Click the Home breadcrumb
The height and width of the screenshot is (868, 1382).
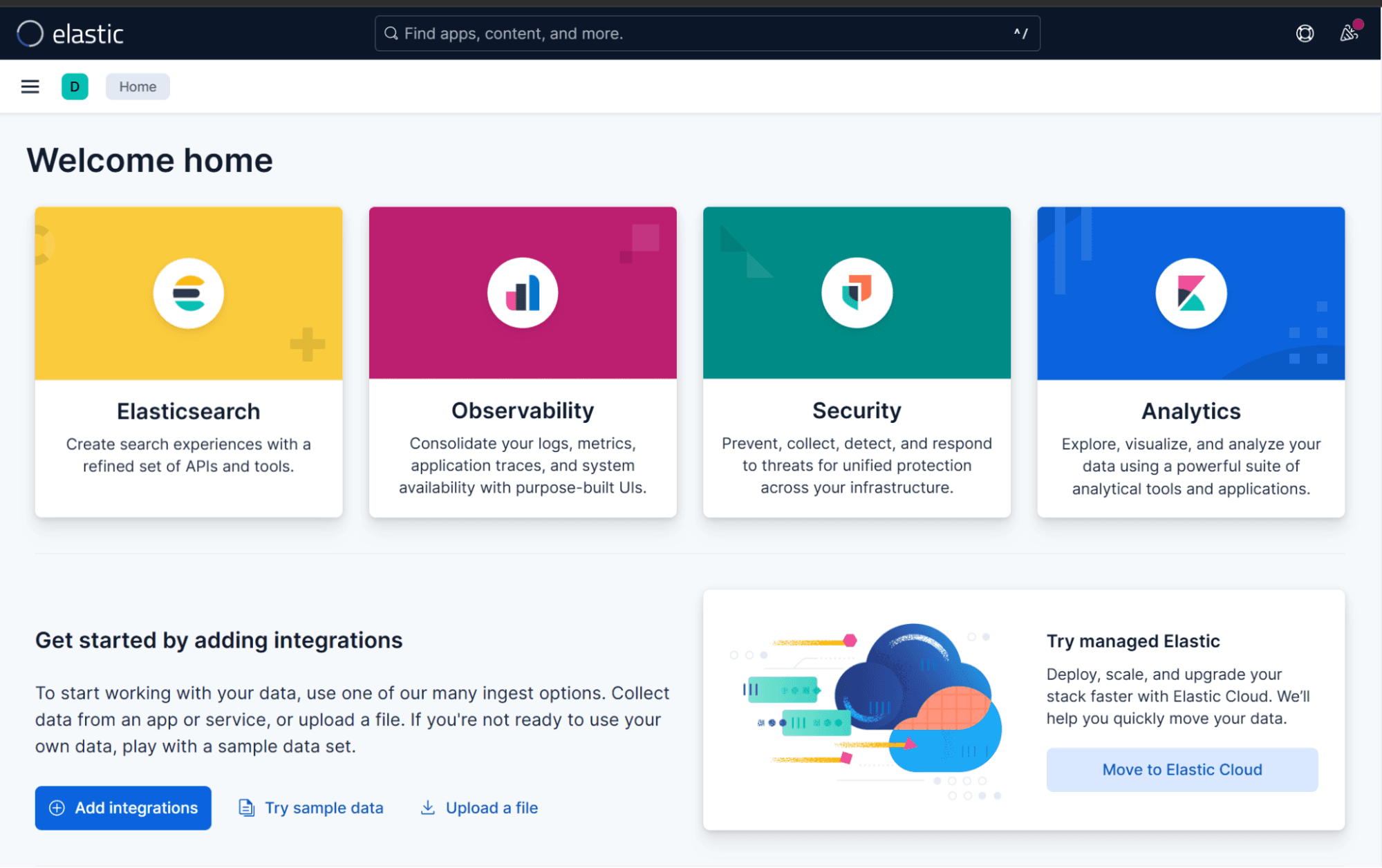[137, 86]
